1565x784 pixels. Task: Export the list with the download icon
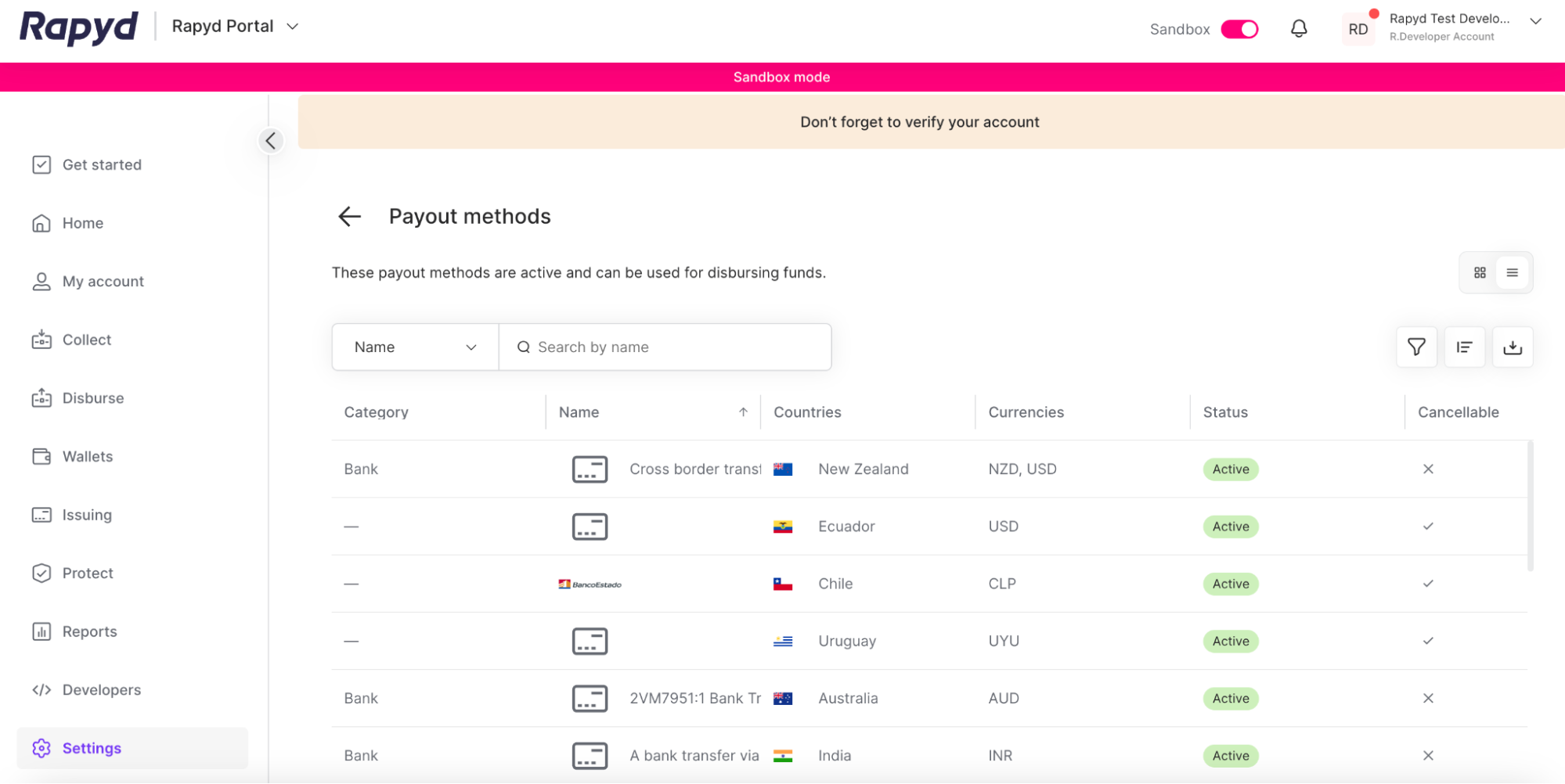(1513, 347)
